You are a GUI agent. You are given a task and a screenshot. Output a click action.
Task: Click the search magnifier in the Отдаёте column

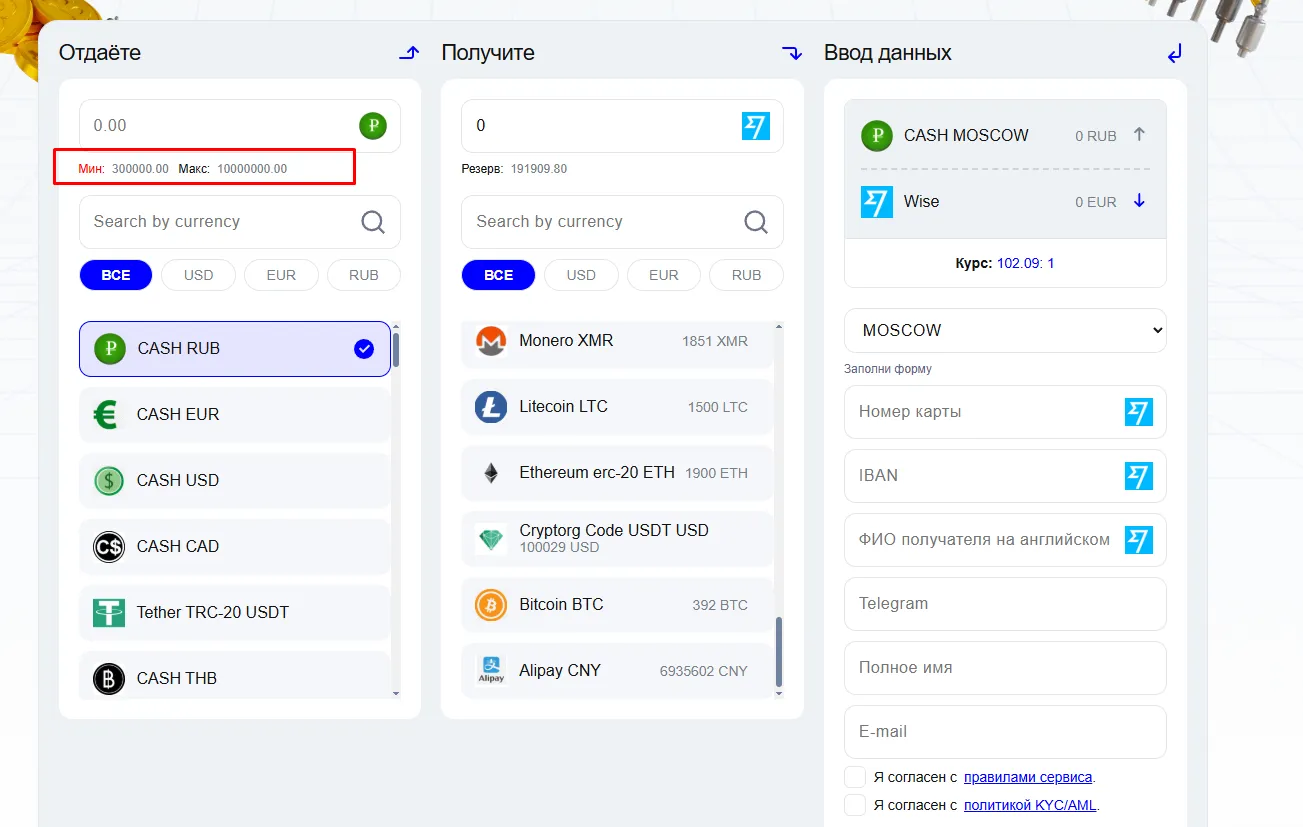tap(373, 222)
